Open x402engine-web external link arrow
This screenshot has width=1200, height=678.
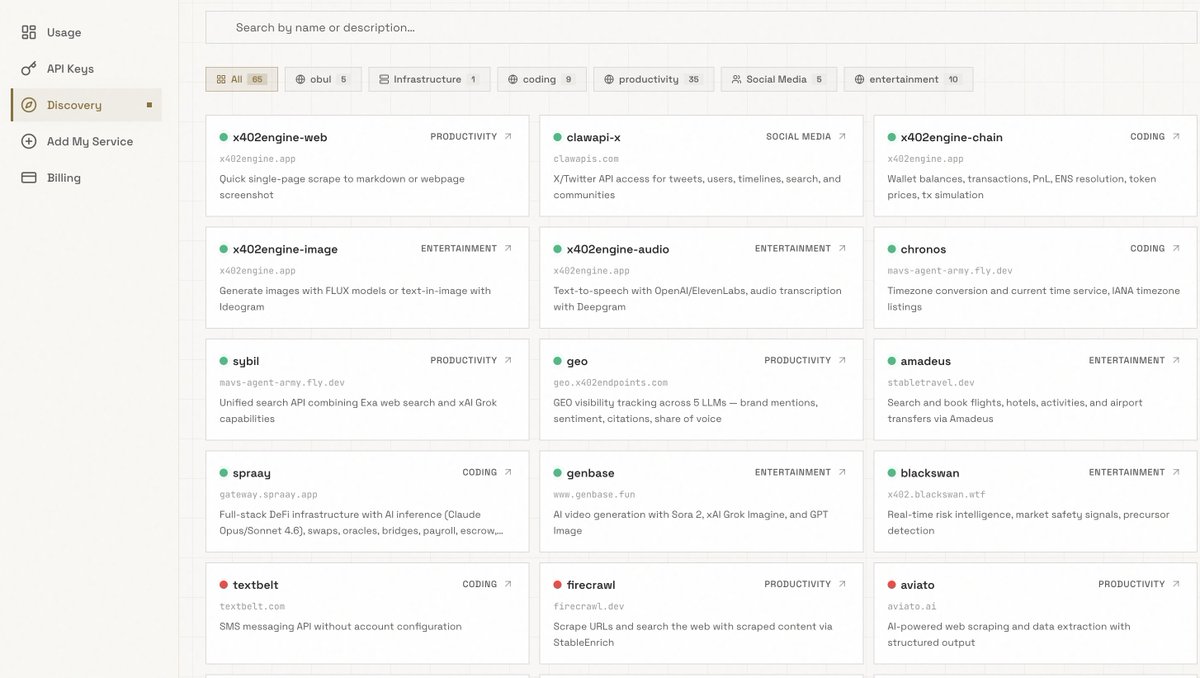[x=508, y=136]
